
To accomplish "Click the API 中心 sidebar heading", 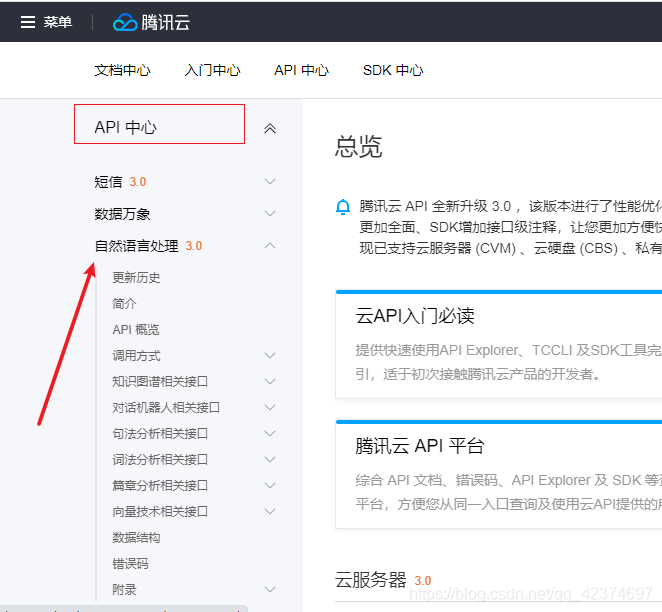I will coord(125,127).
